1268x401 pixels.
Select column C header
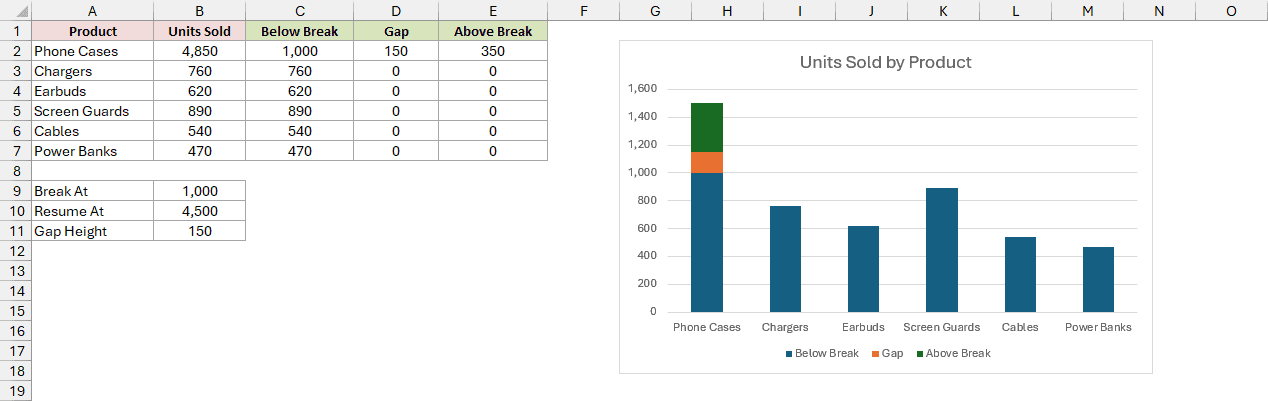click(x=299, y=10)
